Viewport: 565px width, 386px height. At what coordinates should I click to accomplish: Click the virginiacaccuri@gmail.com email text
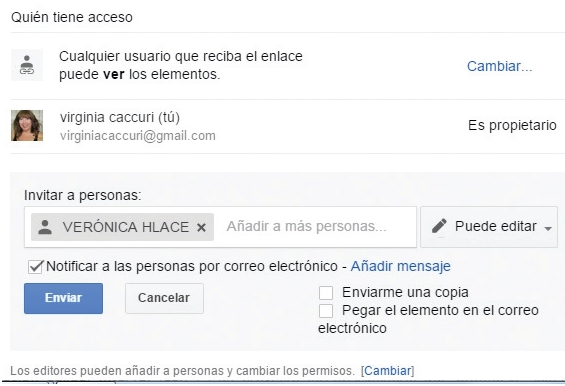138,136
